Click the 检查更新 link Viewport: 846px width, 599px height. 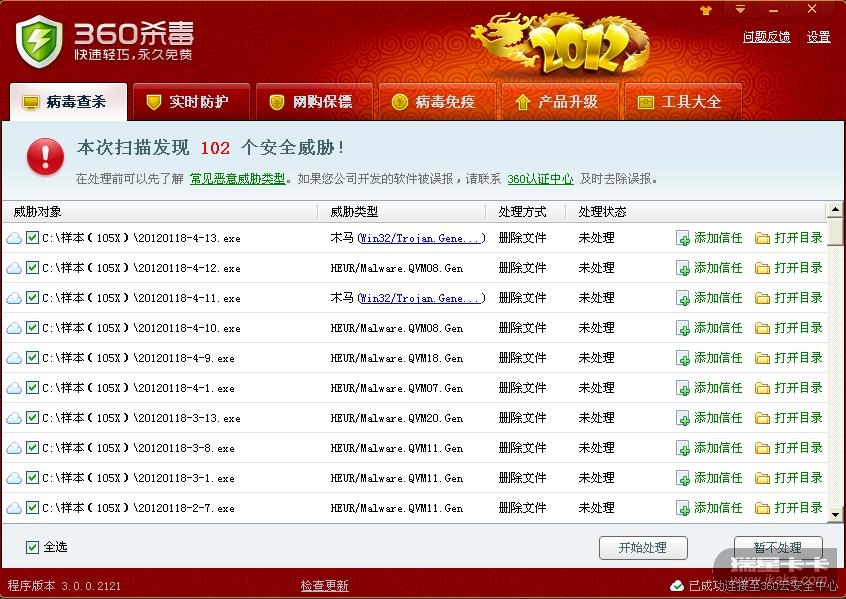click(324, 586)
